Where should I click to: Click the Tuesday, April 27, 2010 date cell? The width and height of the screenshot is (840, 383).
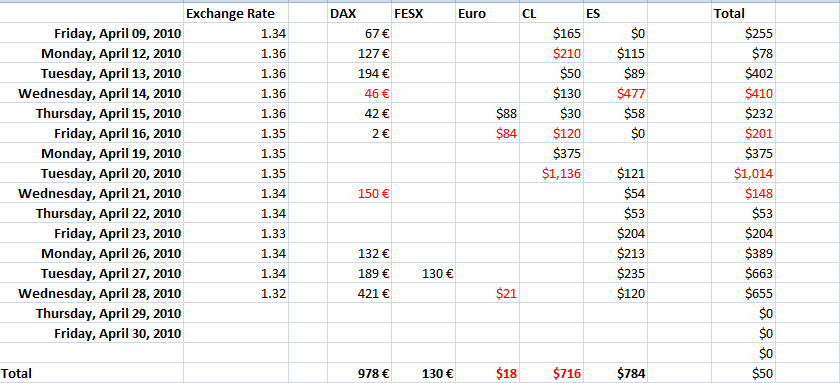(x=92, y=274)
